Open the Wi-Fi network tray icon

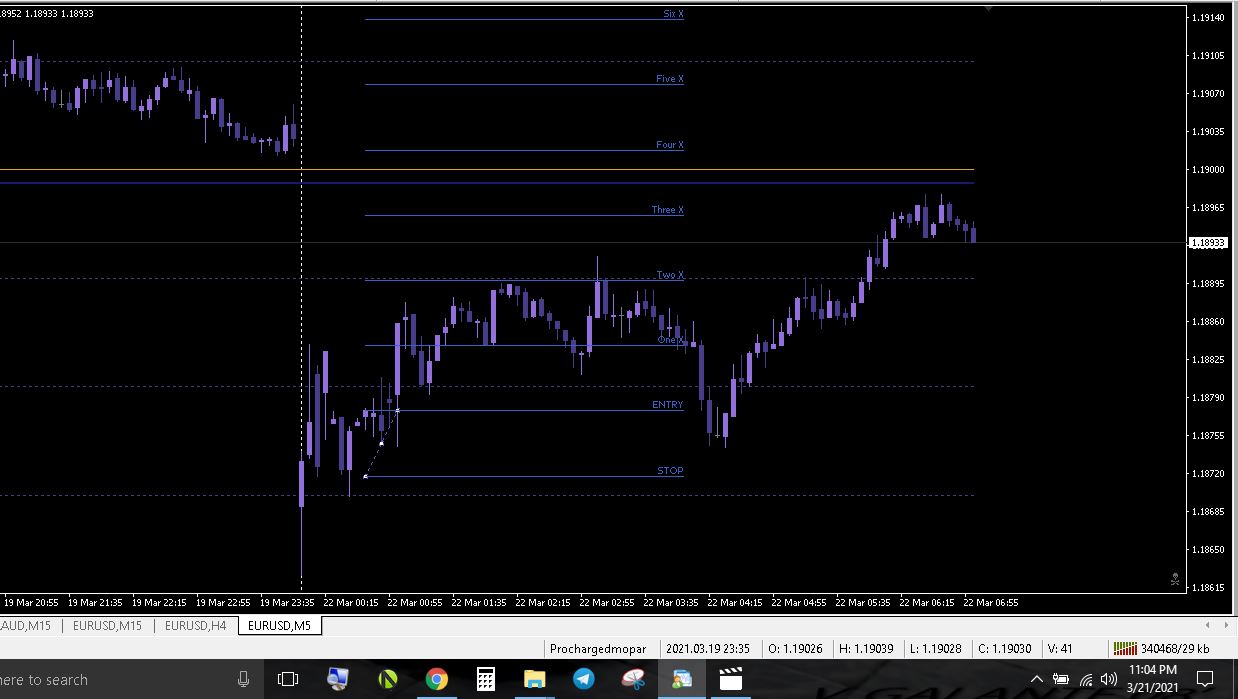tap(1086, 680)
